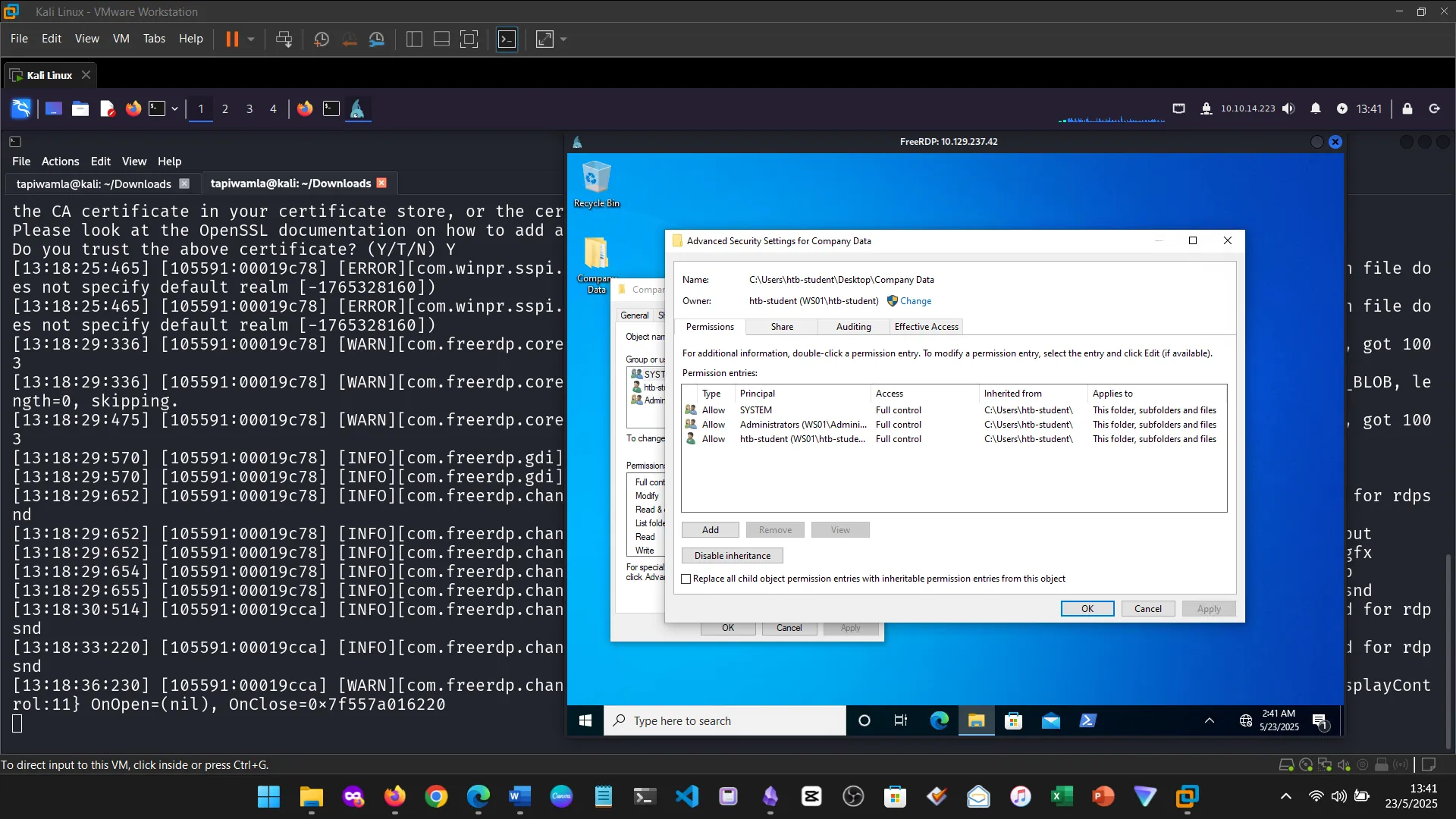Open Microsoft Edge in the RDP taskbar
1456x819 pixels.
click(939, 720)
